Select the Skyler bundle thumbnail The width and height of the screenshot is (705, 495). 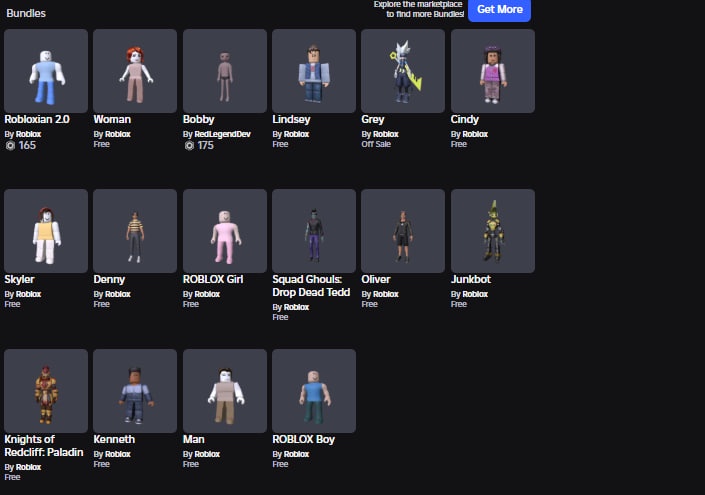[x=46, y=231]
